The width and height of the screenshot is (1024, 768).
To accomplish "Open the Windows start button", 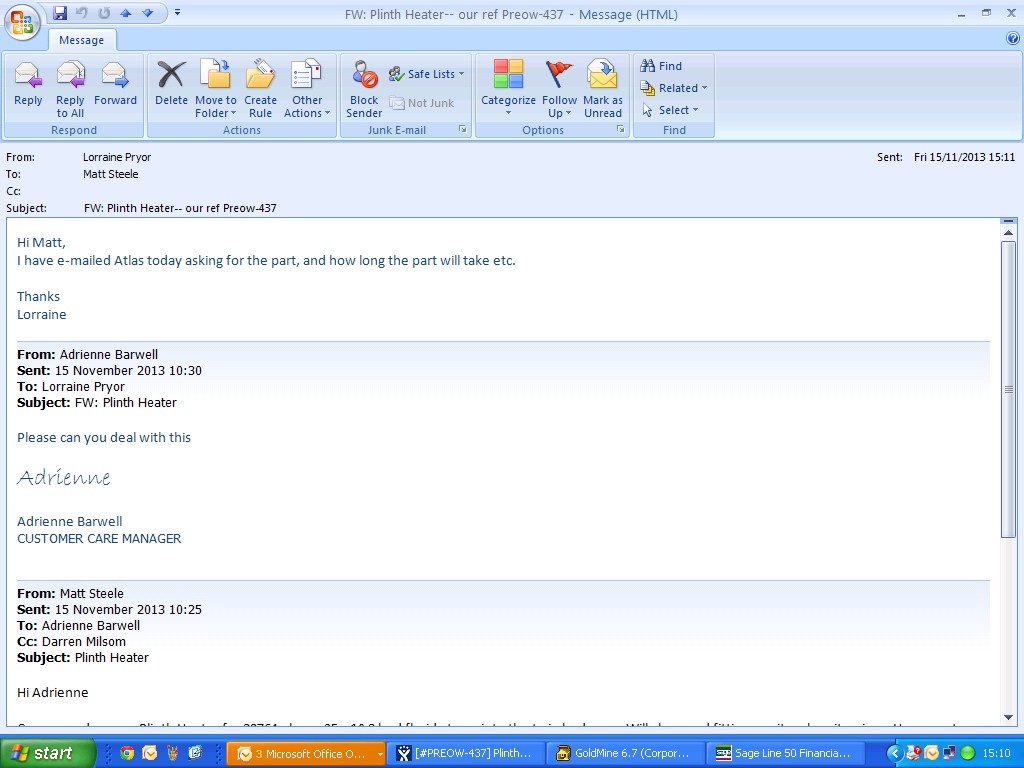I will (x=47, y=754).
